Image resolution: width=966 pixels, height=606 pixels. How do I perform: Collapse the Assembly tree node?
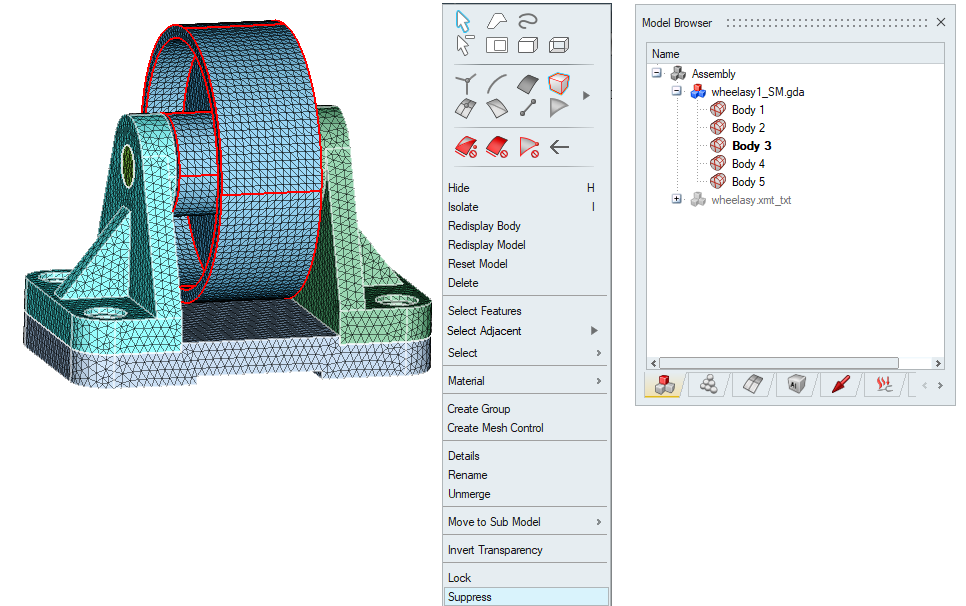(x=657, y=73)
